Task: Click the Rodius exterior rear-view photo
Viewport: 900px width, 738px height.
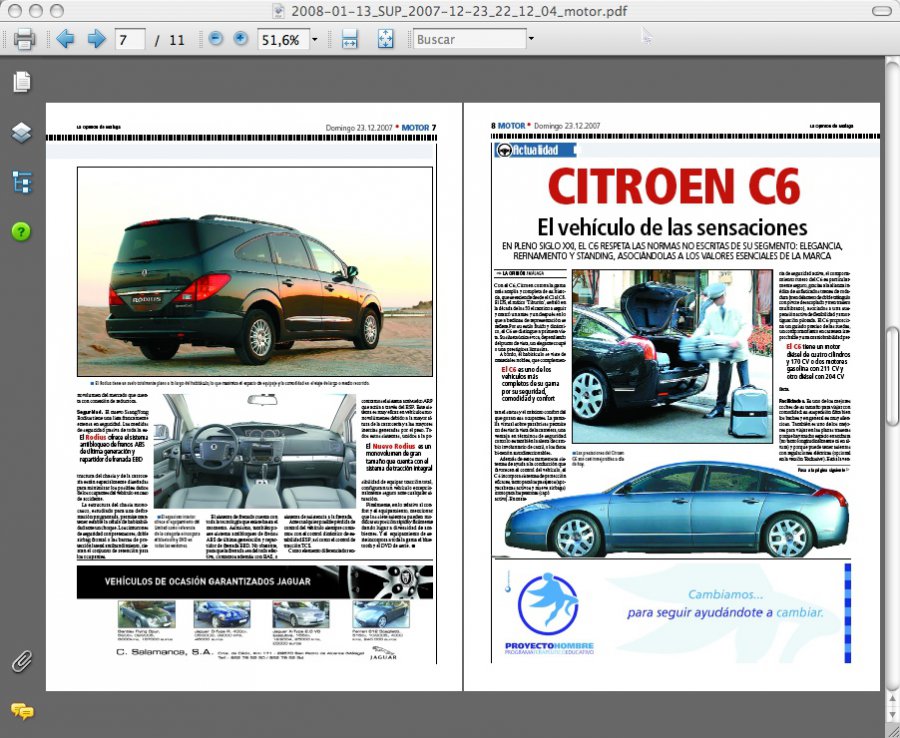Action: [x=255, y=271]
